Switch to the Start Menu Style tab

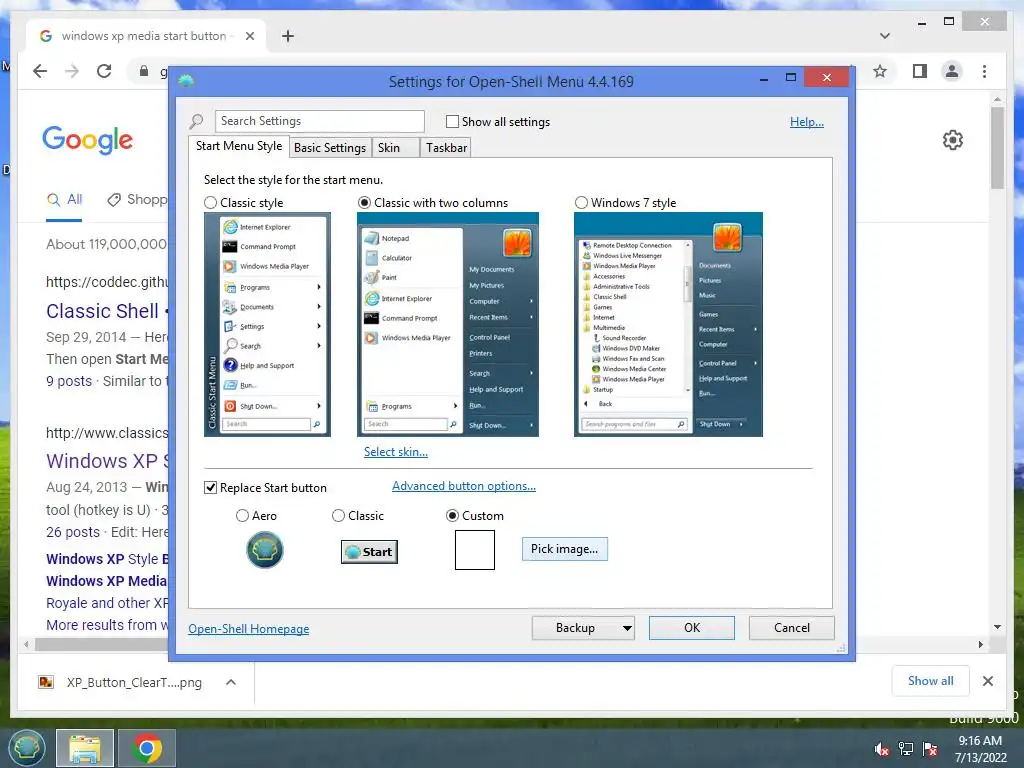[x=239, y=146]
